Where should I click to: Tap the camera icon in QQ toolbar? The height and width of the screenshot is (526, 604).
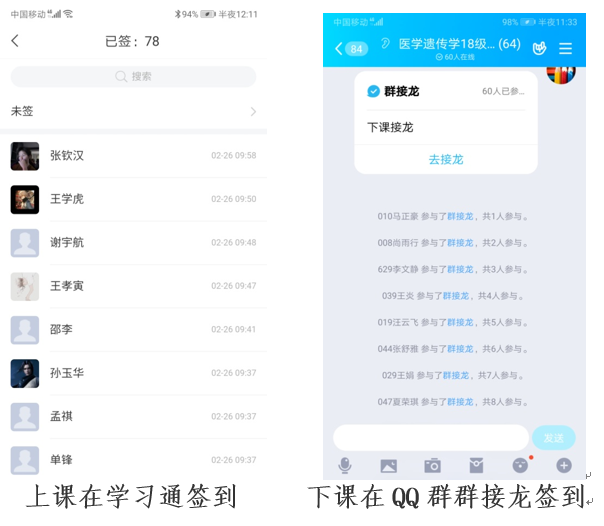pyautogui.click(x=433, y=466)
